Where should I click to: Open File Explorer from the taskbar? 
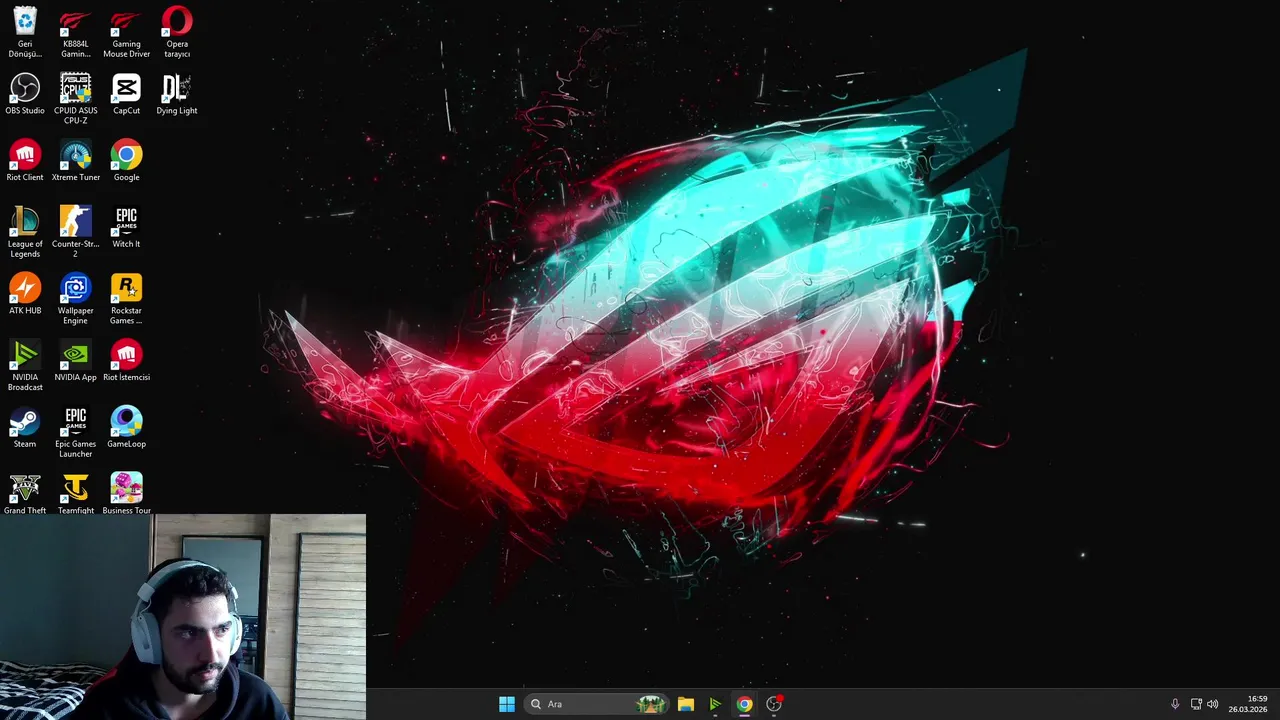click(x=686, y=704)
